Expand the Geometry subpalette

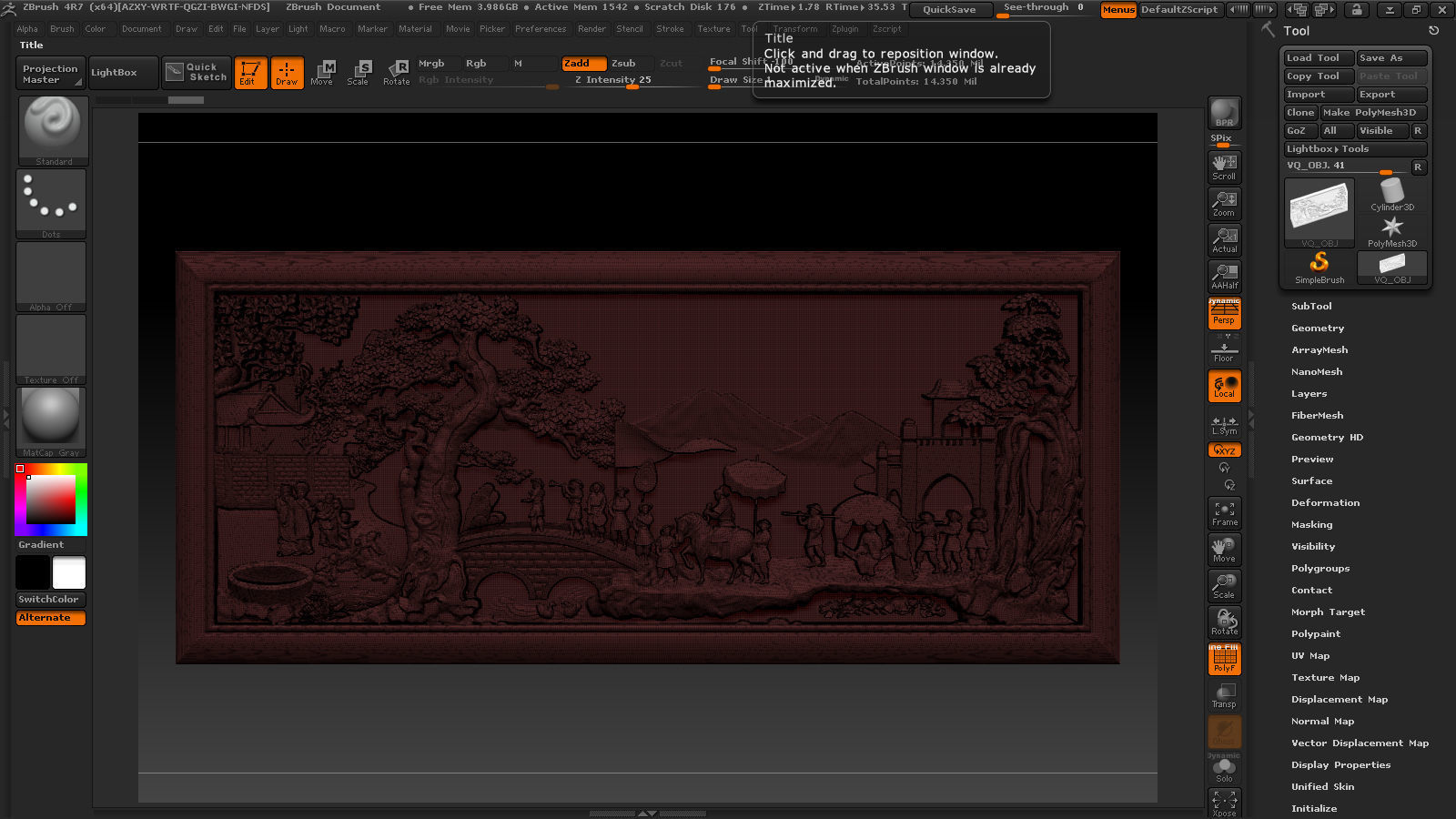pyautogui.click(x=1317, y=329)
